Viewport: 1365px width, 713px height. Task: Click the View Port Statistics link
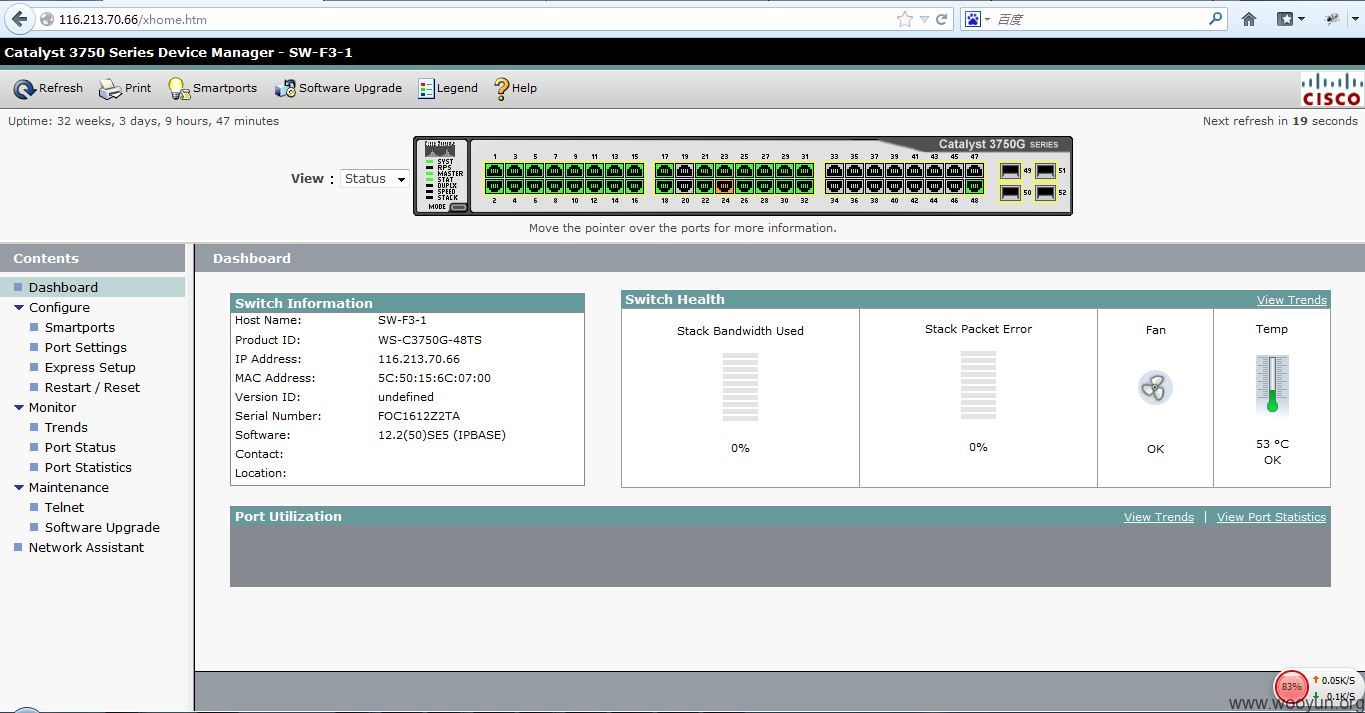[x=1271, y=517]
